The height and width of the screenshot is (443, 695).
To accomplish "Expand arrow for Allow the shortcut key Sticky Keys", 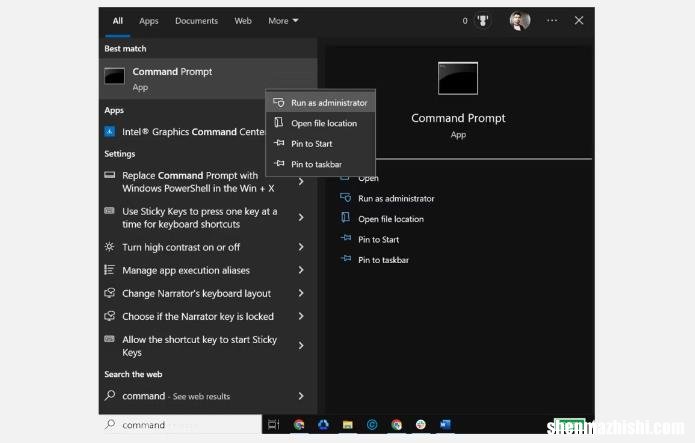I will [301, 345].
